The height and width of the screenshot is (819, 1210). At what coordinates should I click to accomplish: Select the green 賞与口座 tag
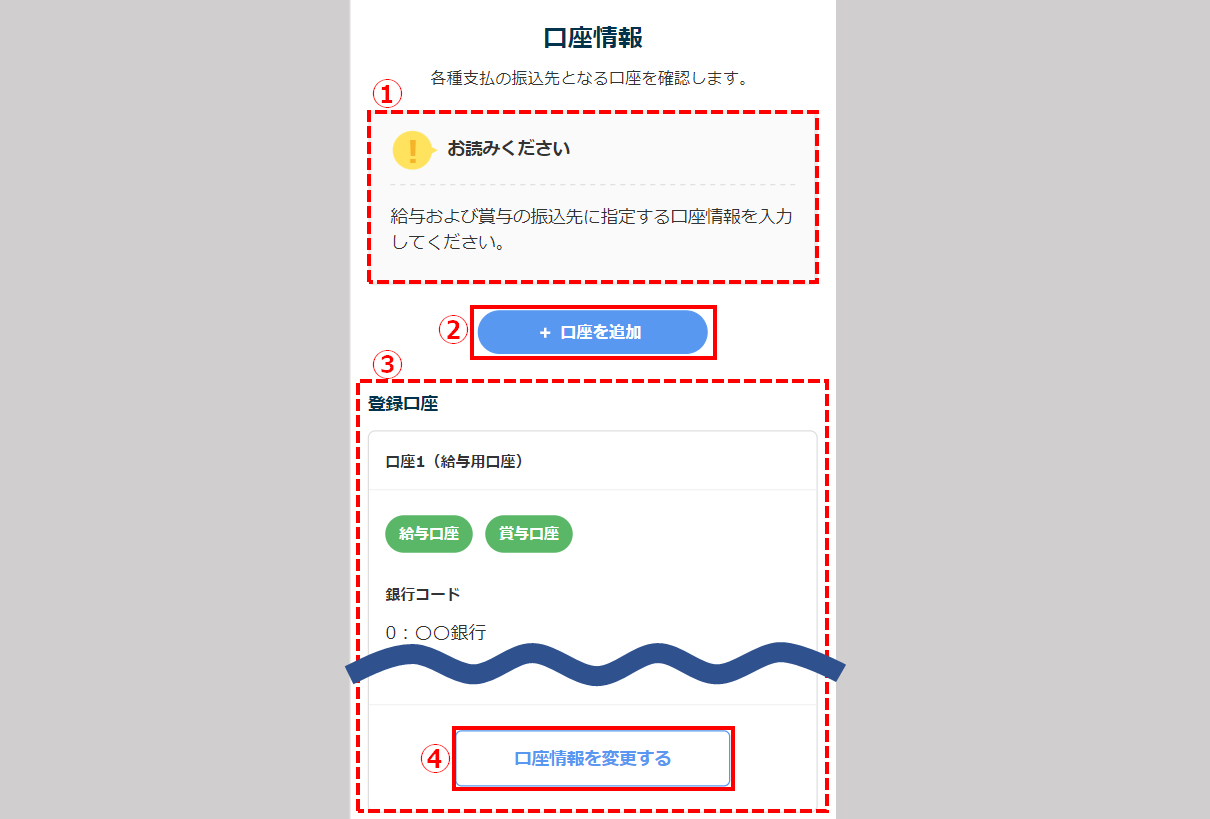(529, 534)
